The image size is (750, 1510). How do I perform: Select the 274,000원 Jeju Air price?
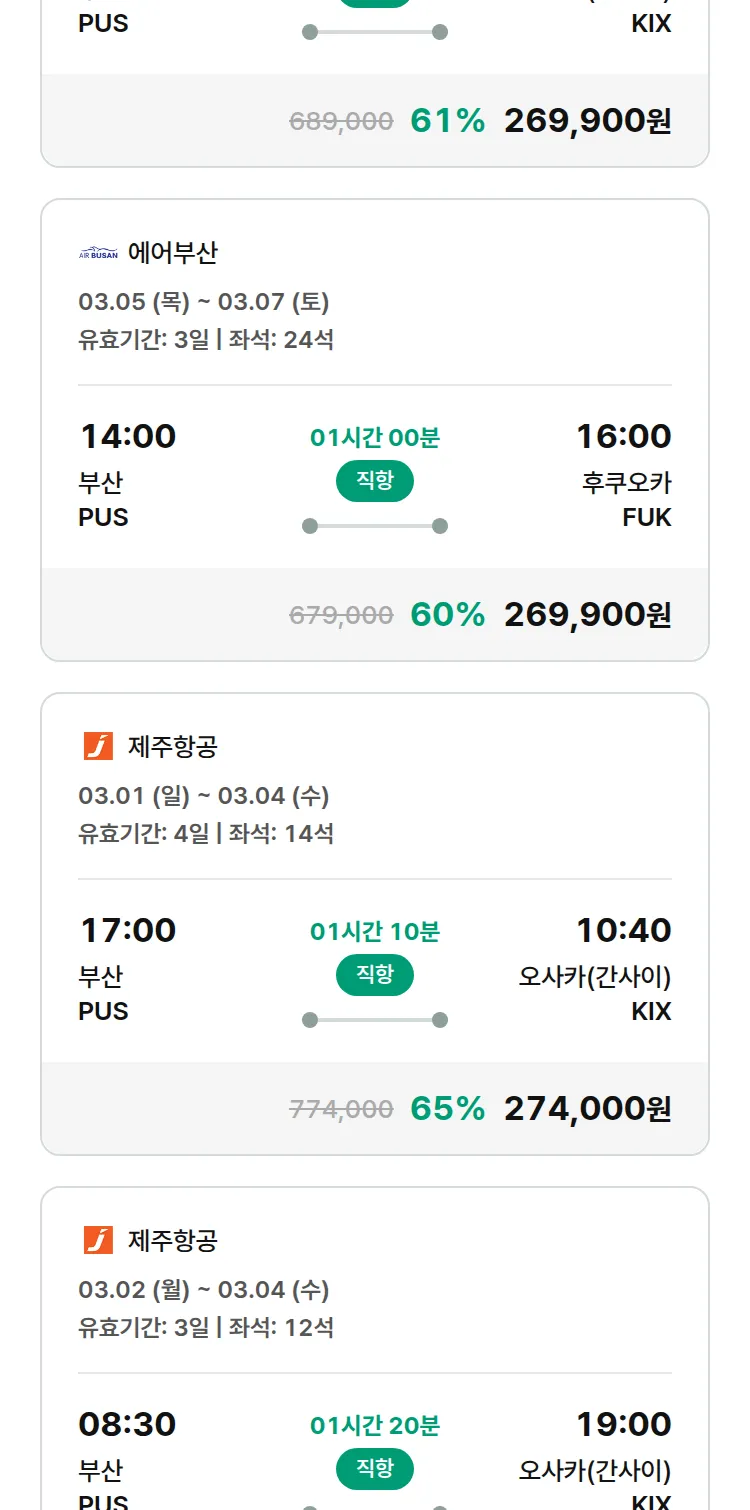click(x=587, y=1109)
